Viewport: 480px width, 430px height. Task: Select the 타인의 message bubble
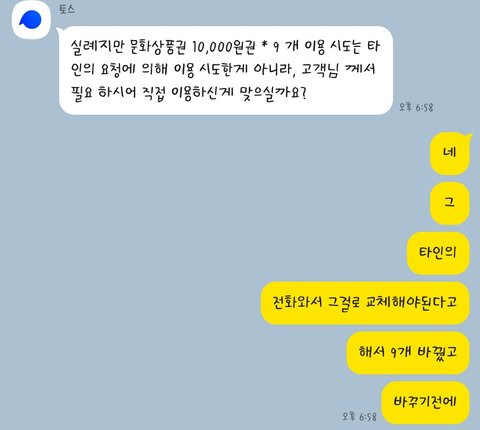(x=438, y=253)
